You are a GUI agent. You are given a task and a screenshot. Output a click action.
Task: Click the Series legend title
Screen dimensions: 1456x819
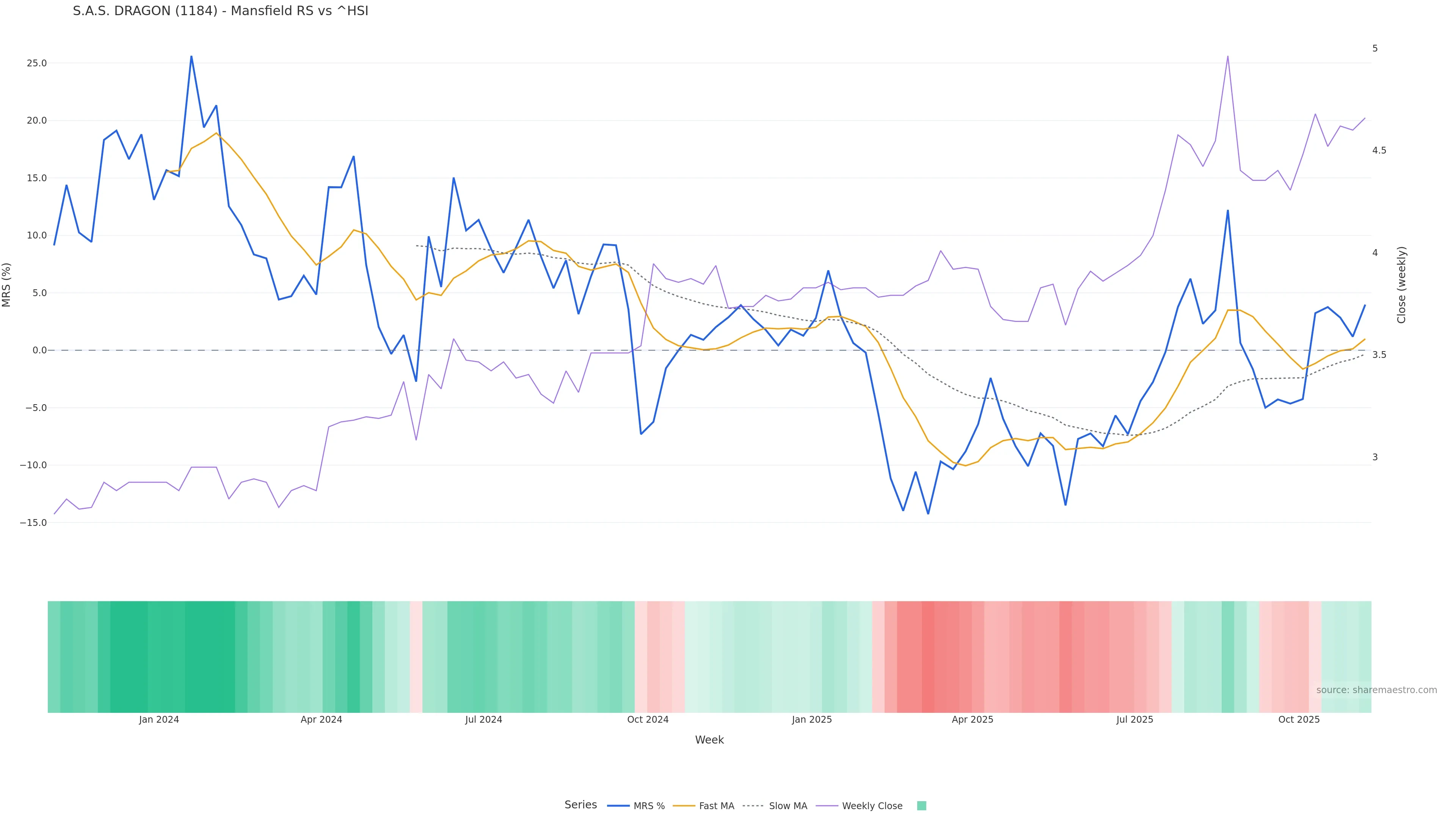click(581, 805)
